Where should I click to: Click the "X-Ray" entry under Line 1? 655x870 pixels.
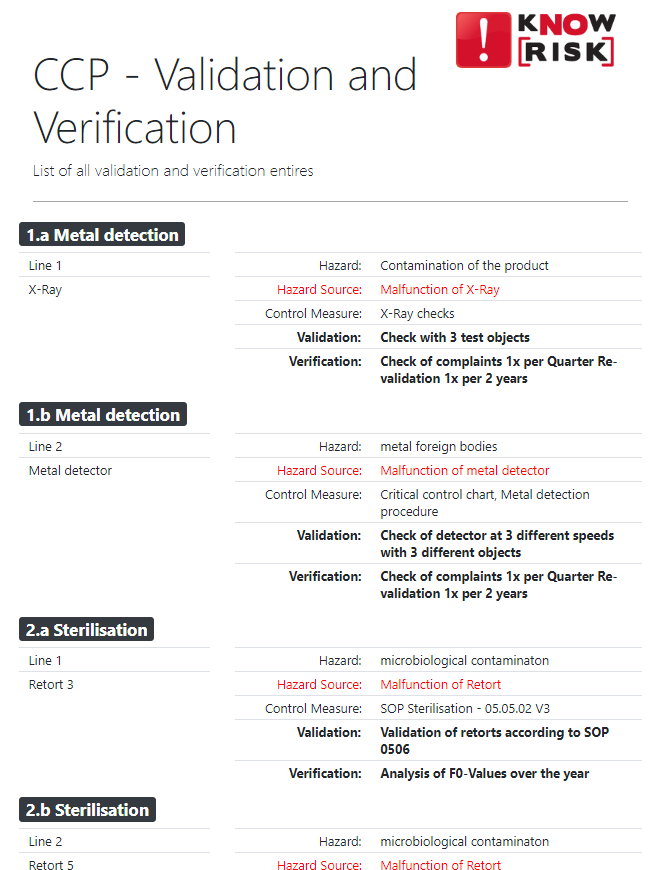[45, 290]
